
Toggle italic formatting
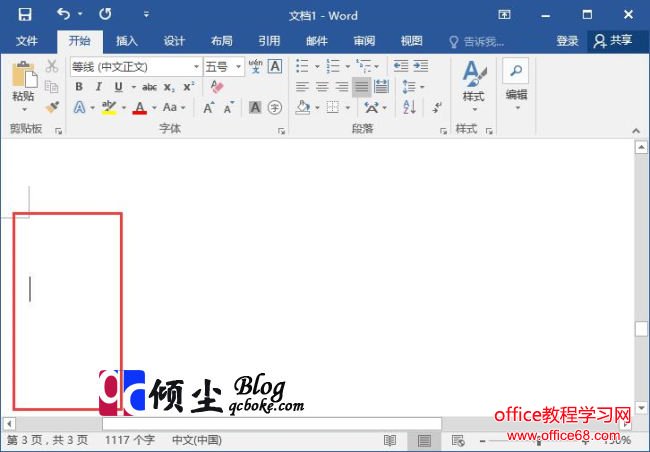(x=99, y=87)
